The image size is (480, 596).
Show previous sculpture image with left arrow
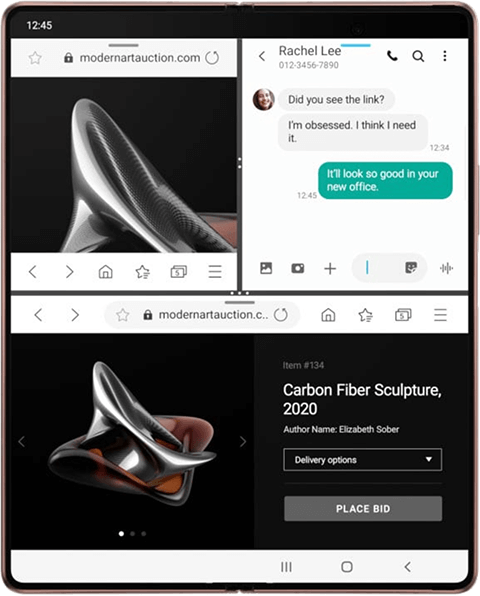pyautogui.click(x=22, y=441)
